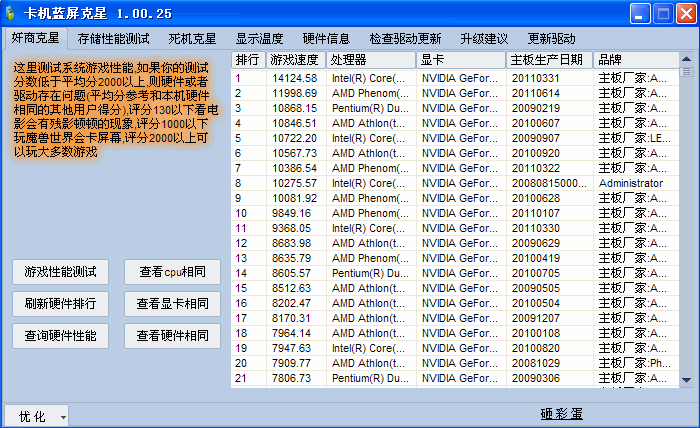
Task: Sort by the 排行 column header
Action: click(248, 60)
